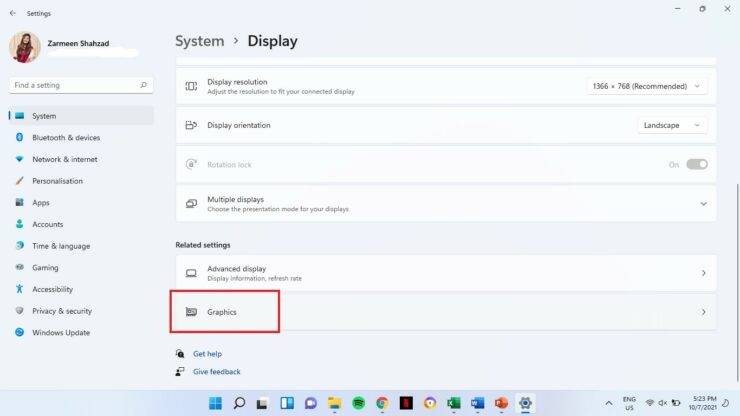This screenshot has height=416, width=740.
Task: Select Gaming in the sidebar menu
Action: pos(45,268)
